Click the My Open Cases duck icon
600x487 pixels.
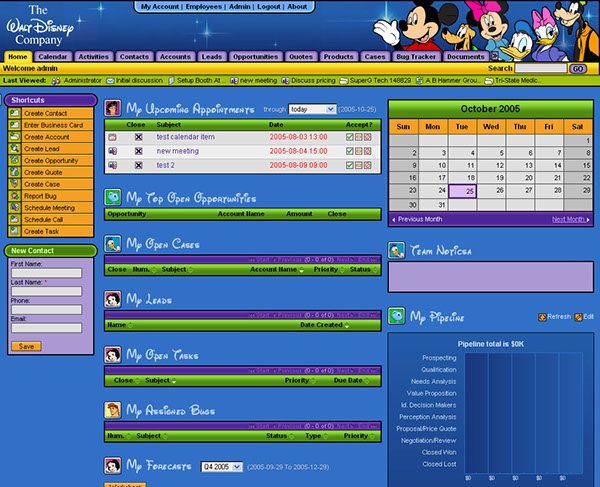coord(113,244)
